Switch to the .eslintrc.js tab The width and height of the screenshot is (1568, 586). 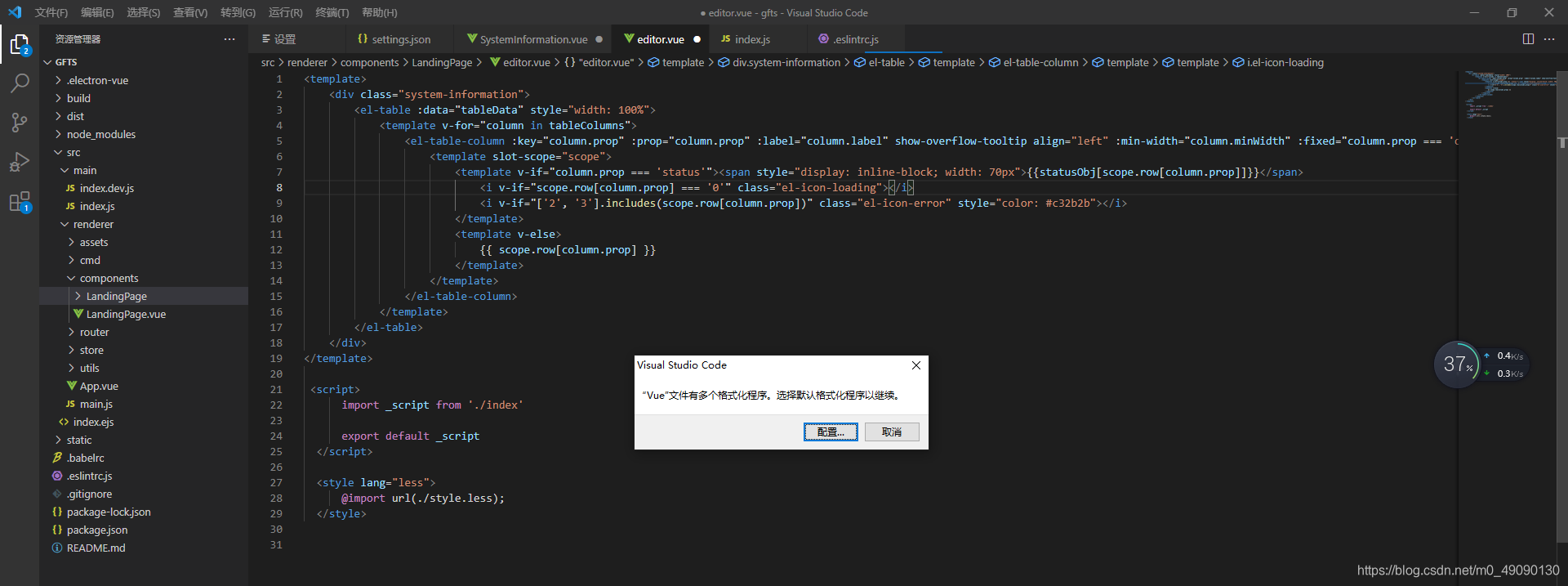click(x=855, y=39)
